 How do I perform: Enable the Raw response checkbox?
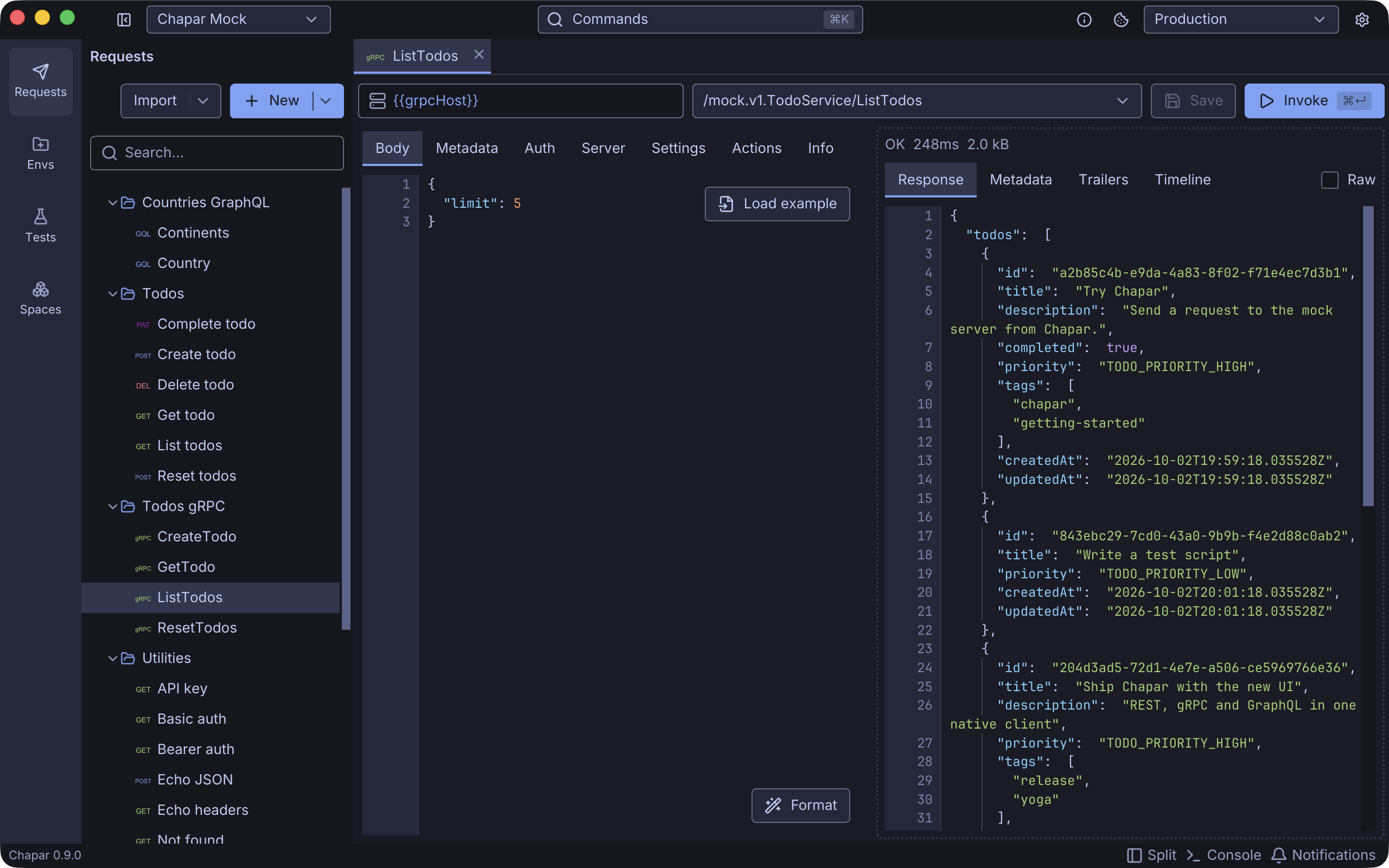1330,180
